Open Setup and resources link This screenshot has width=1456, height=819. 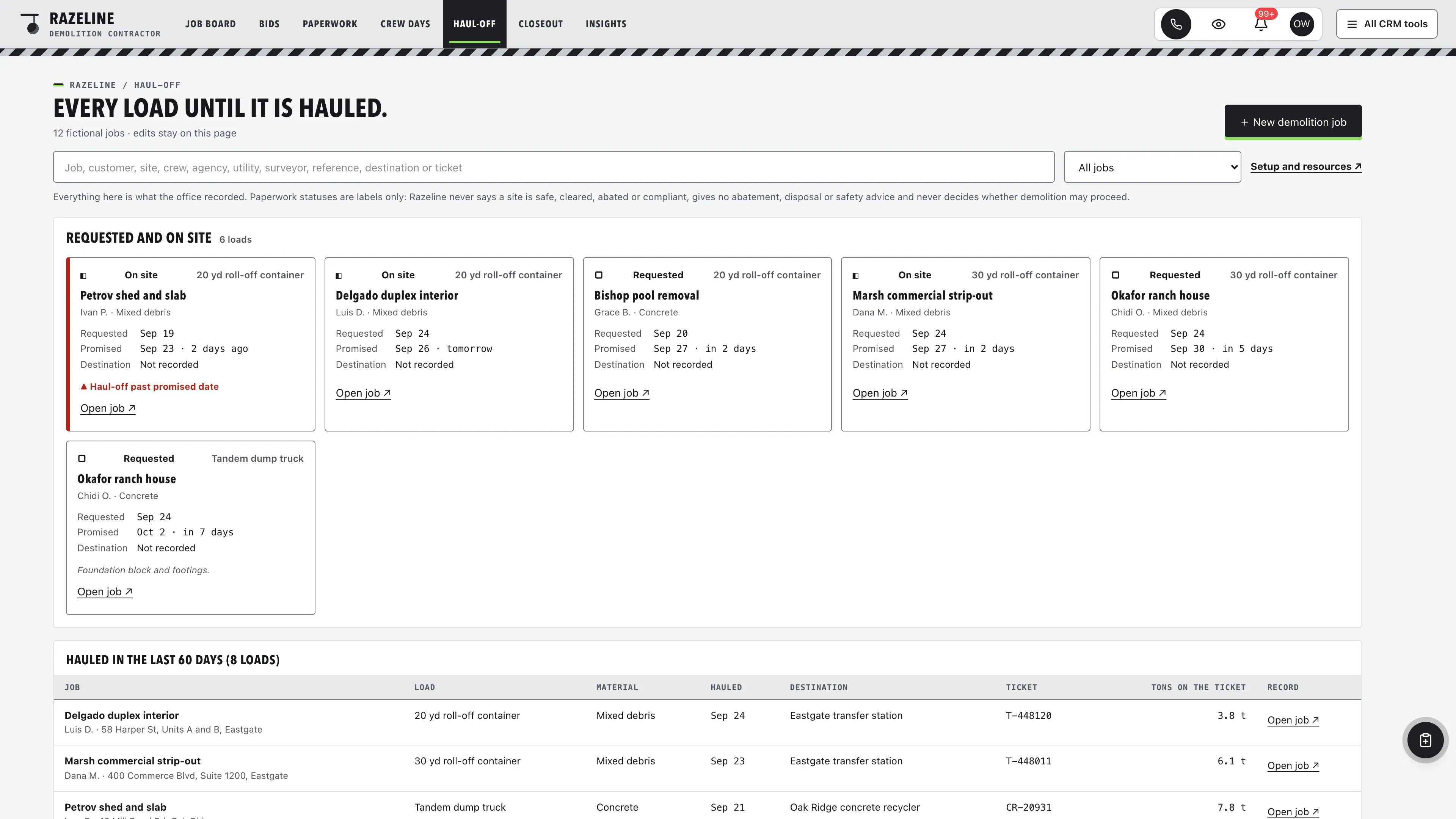1305,167
